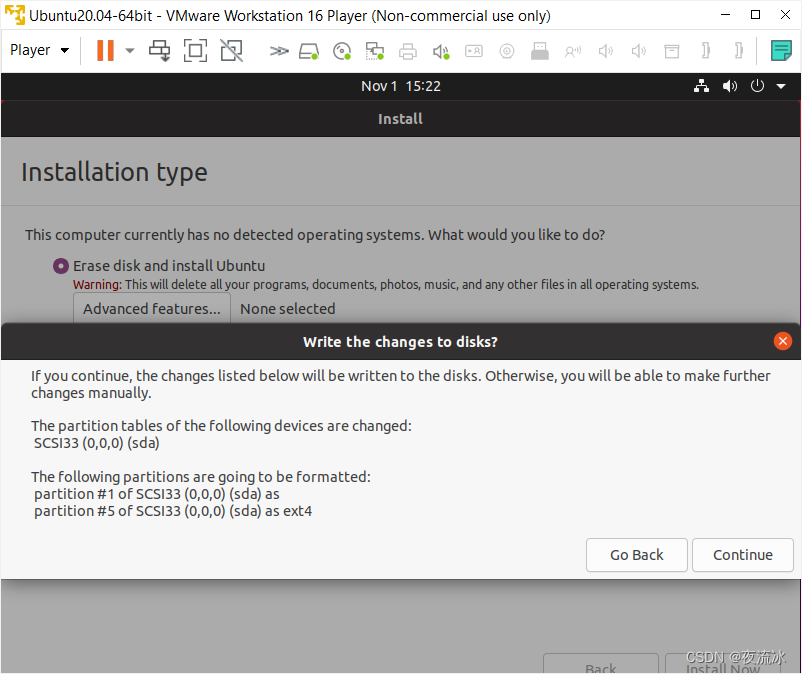Click the smart card reader device icon
This screenshot has height=674, width=802.
click(x=474, y=51)
